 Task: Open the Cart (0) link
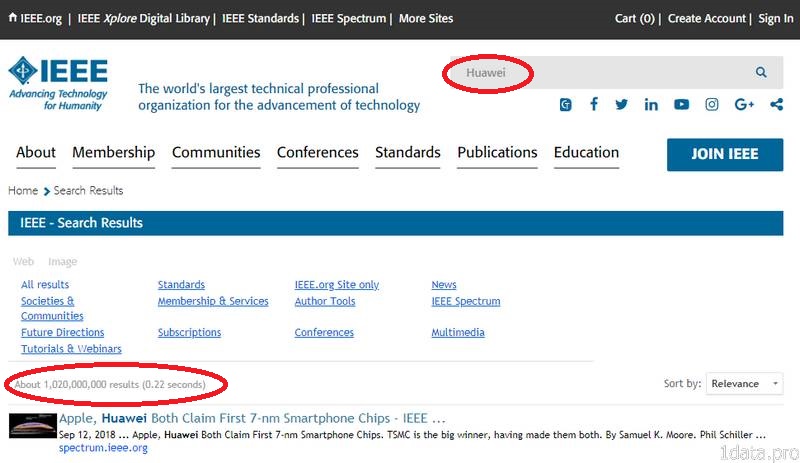click(634, 18)
